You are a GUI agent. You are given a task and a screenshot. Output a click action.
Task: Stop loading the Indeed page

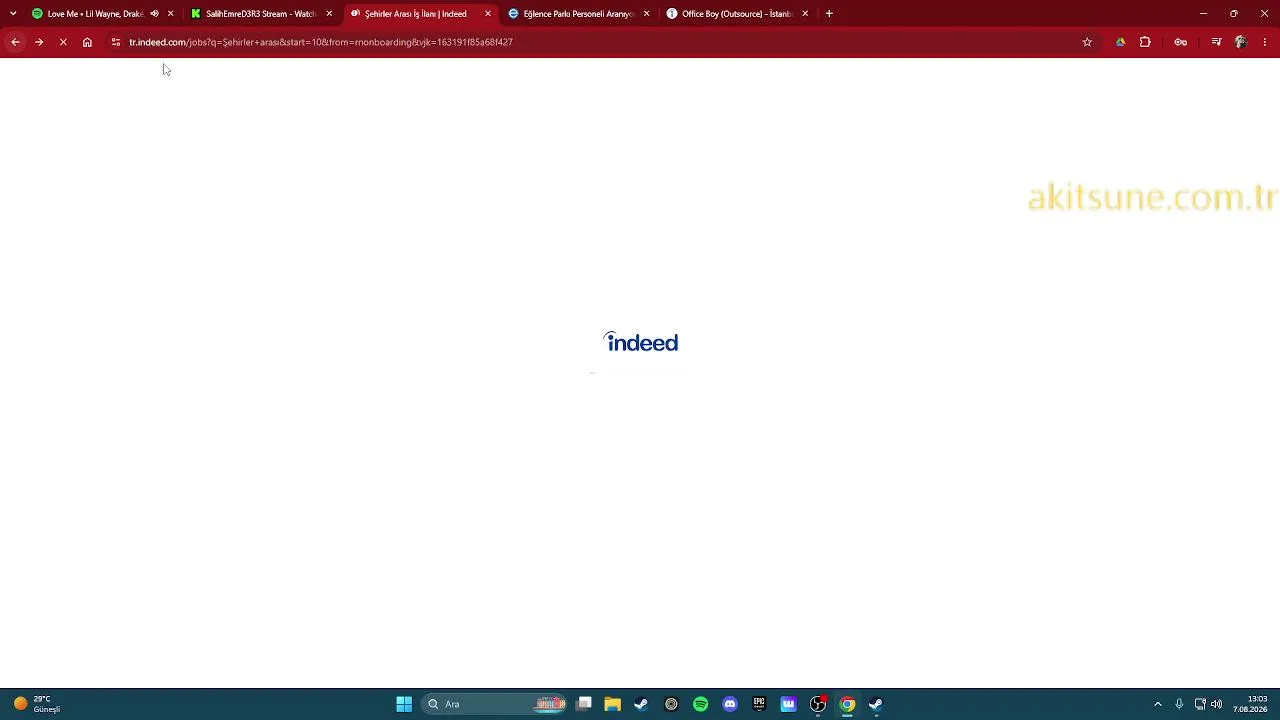pyautogui.click(x=63, y=42)
